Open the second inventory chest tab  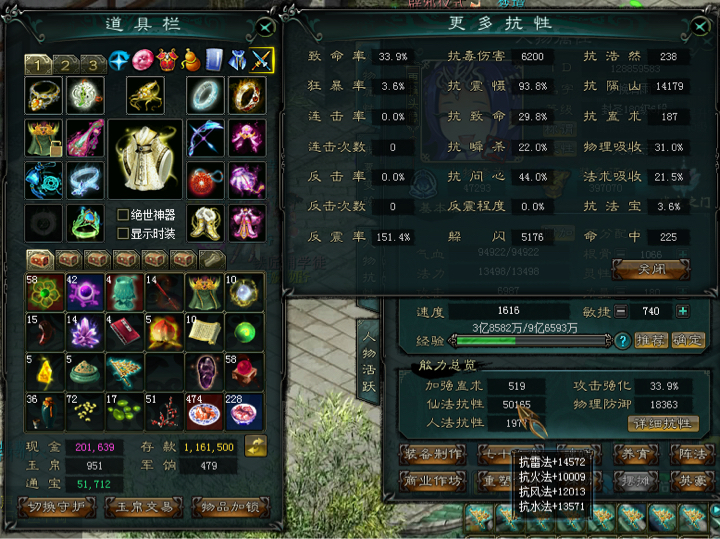(69, 259)
